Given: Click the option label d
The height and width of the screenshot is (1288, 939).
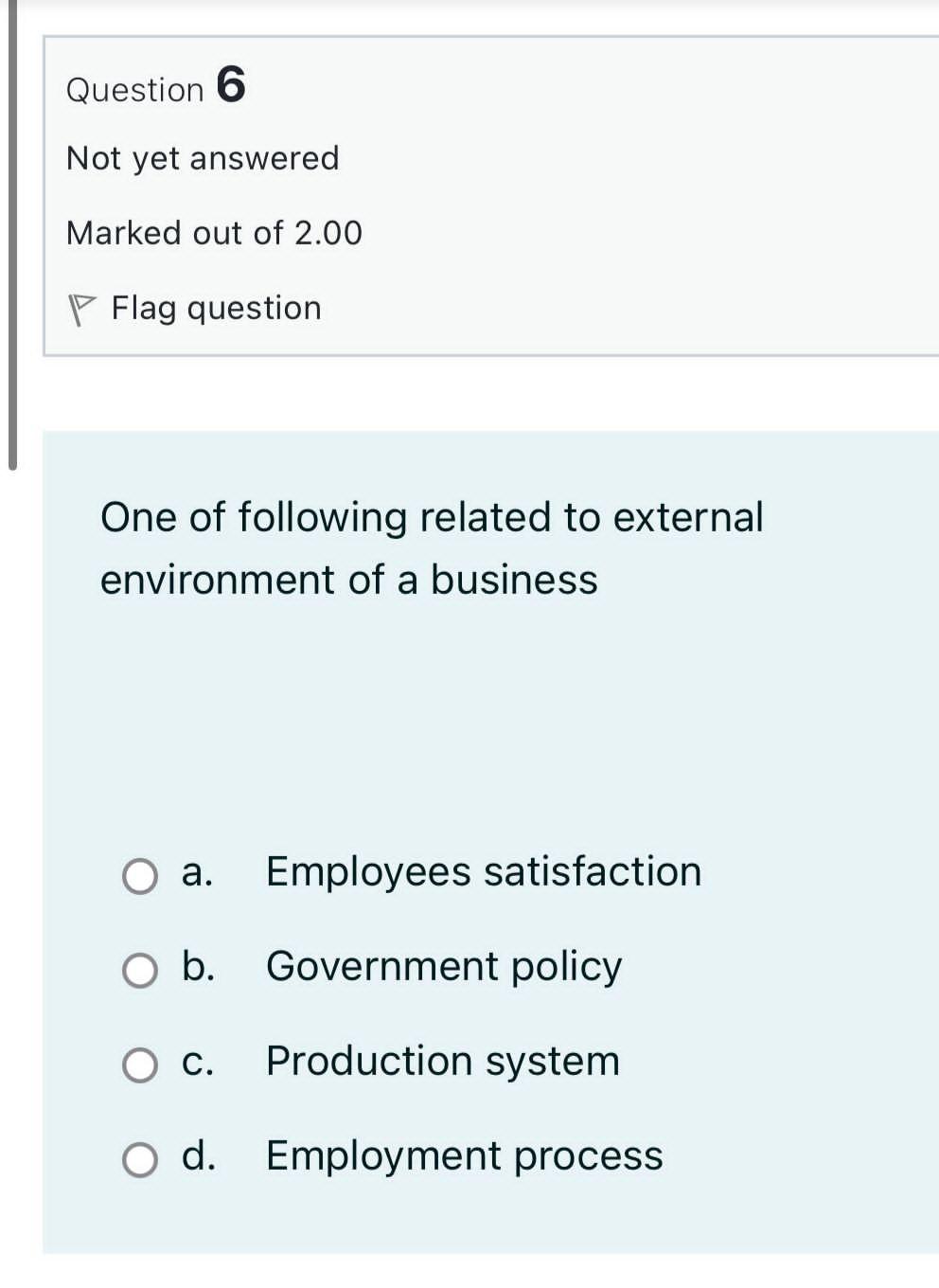Looking at the screenshot, I should [197, 1156].
